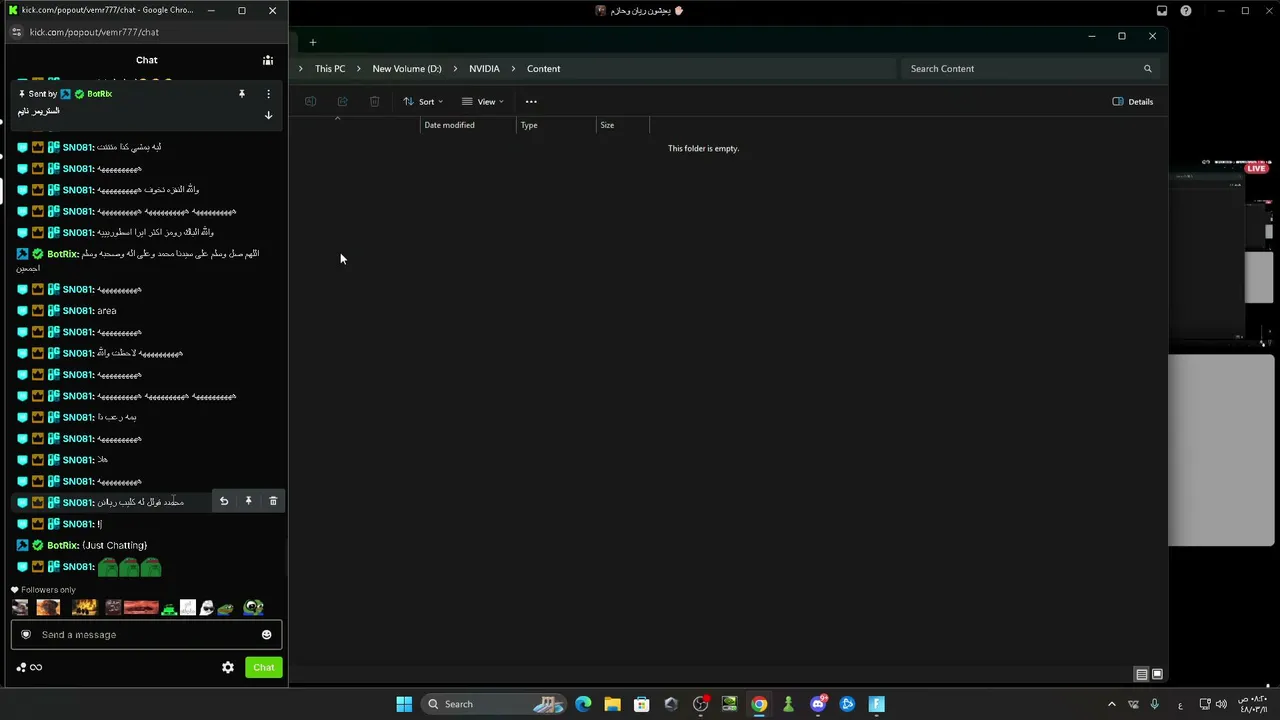The image size is (1280, 720).
Task: Toggle the Details pane
Action: (1133, 101)
